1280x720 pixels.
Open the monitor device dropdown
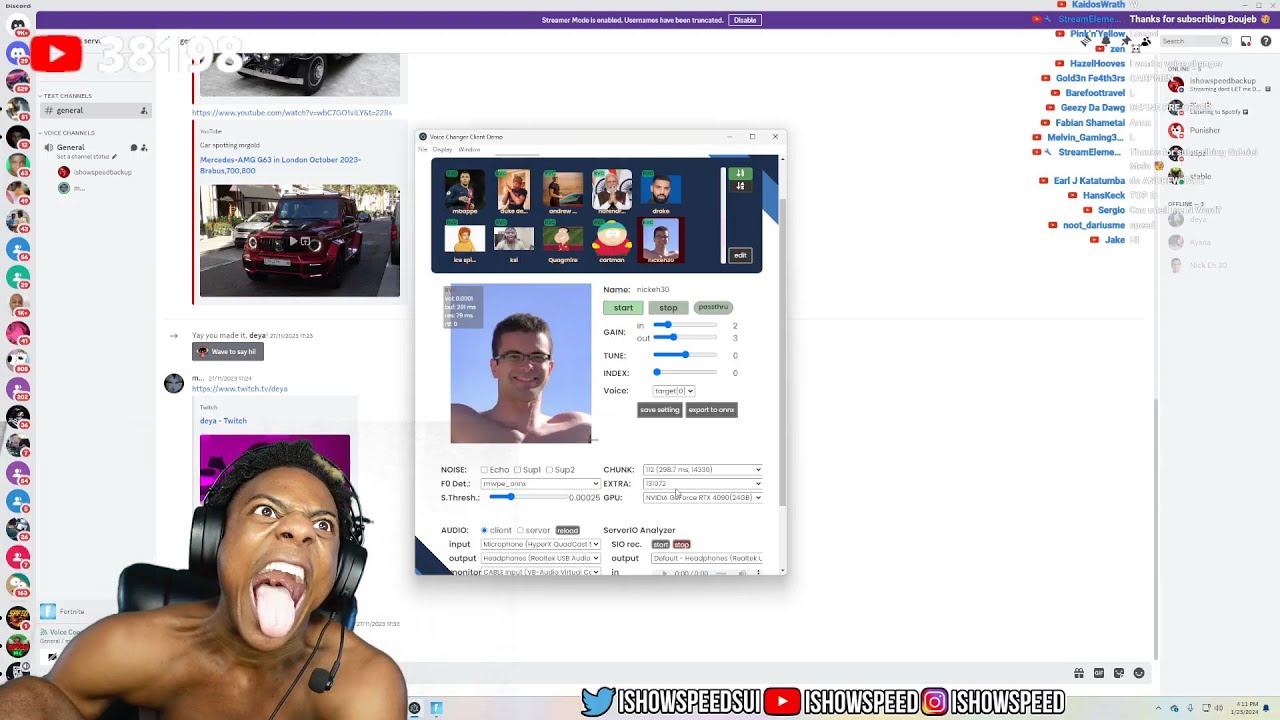click(540, 571)
